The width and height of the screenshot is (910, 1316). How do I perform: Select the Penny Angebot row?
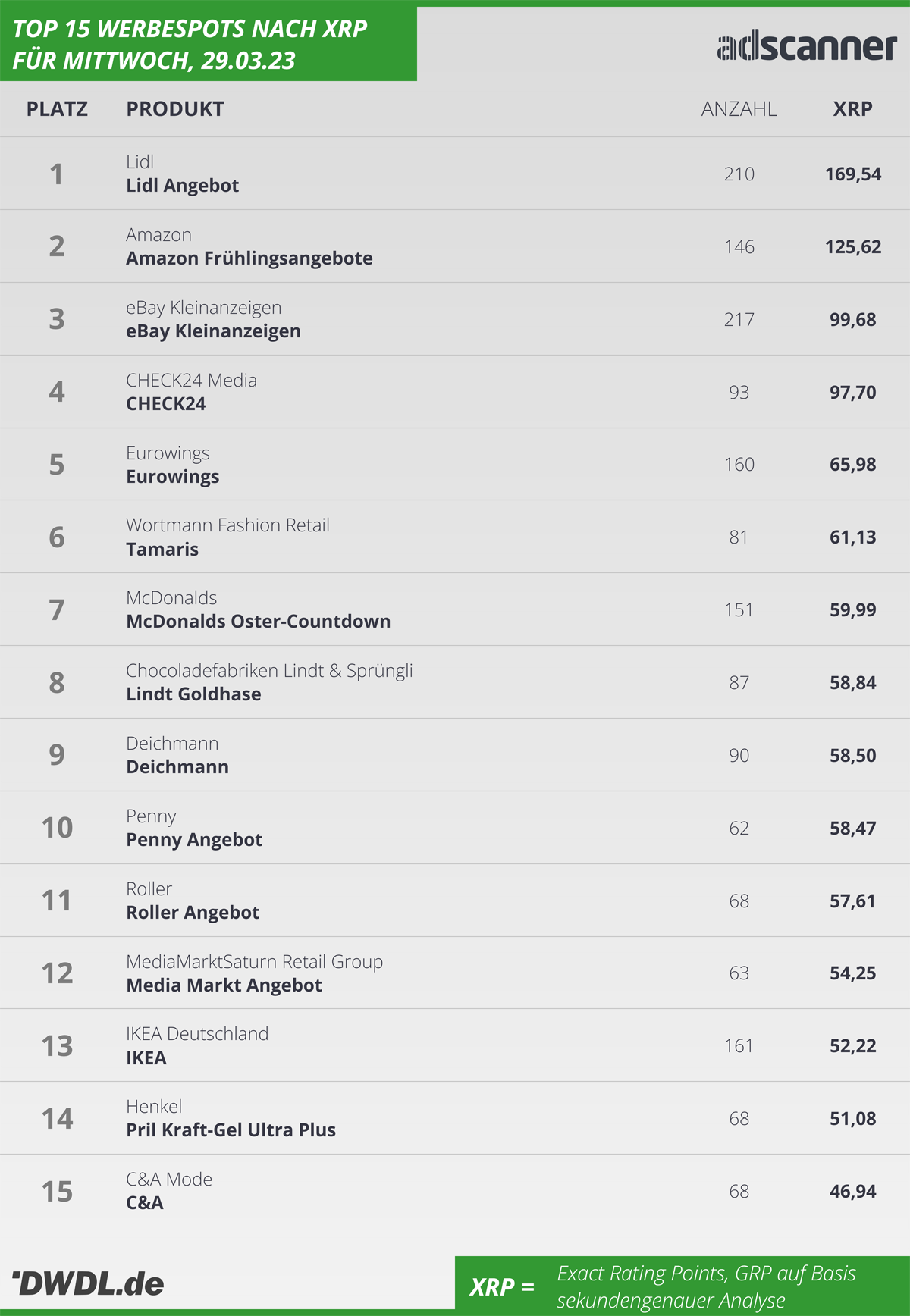(455, 828)
